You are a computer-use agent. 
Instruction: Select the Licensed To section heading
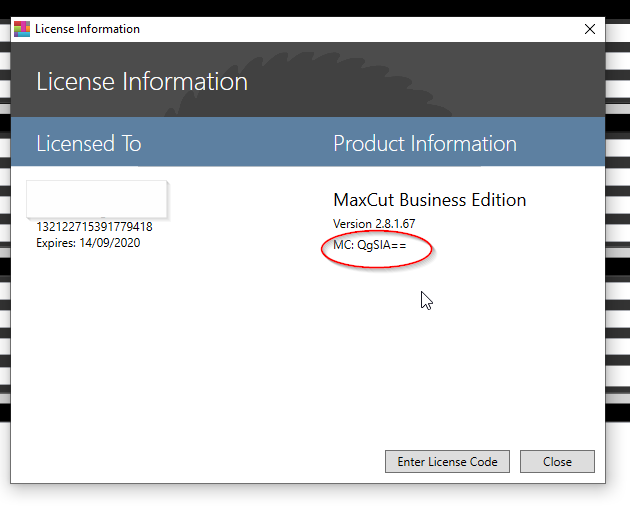tap(88, 143)
